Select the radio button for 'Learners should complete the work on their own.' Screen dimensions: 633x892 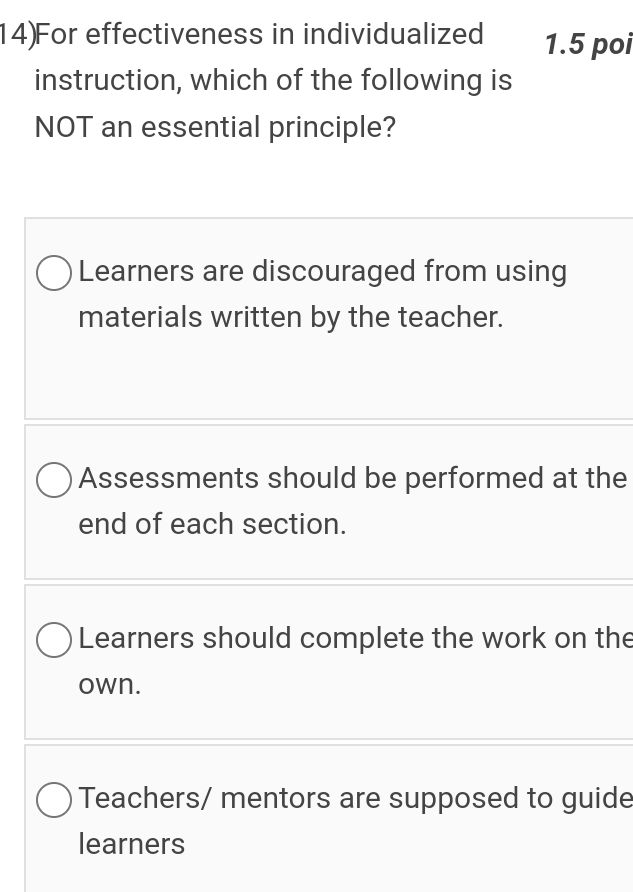tap(53, 640)
